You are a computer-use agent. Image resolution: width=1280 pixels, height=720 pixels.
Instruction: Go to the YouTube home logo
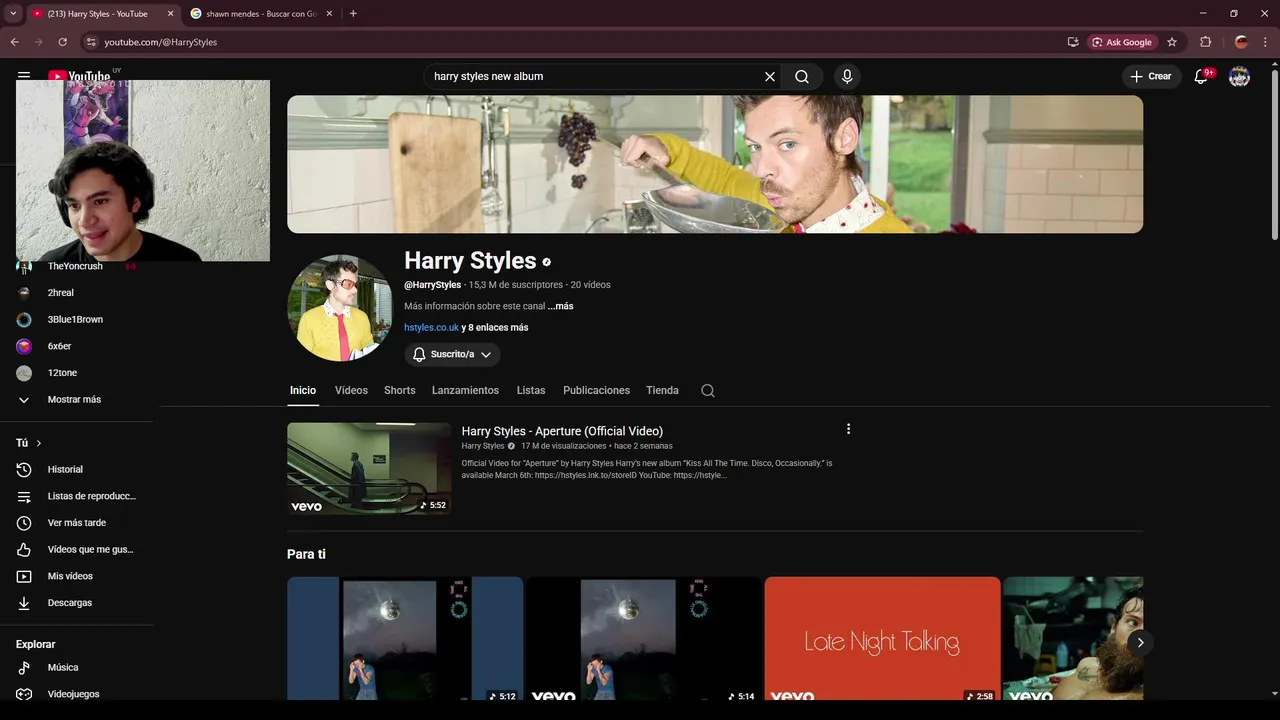[79, 76]
